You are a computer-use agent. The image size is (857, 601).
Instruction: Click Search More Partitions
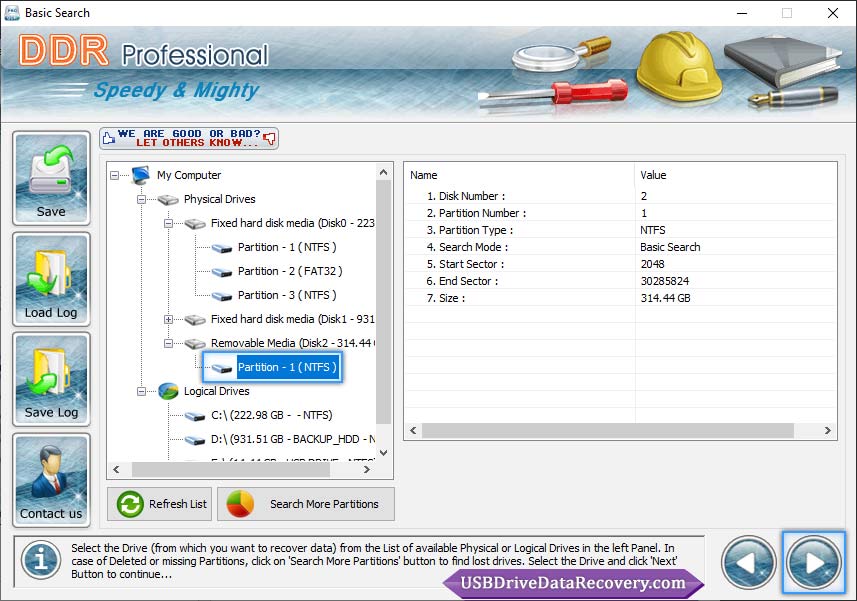pos(306,504)
